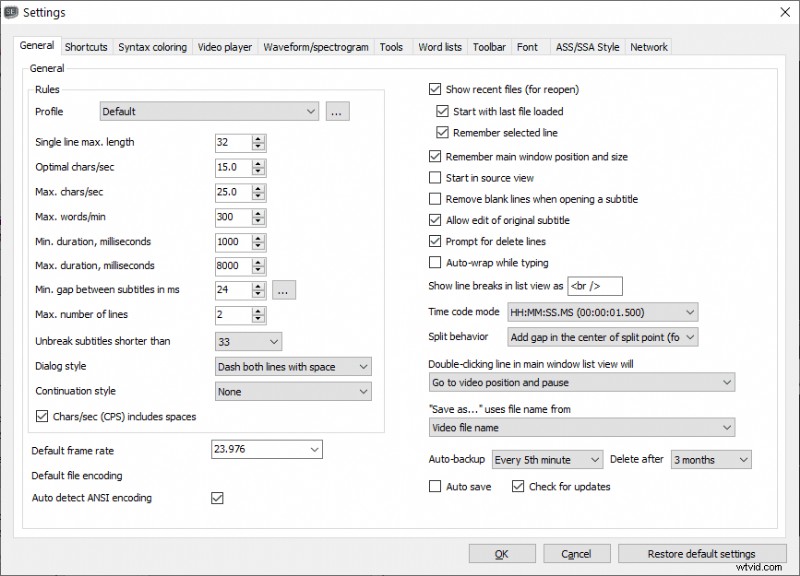Open the Dialog style dropdown
Viewport: 800px width, 576px height.
pyautogui.click(x=293, y=367)
